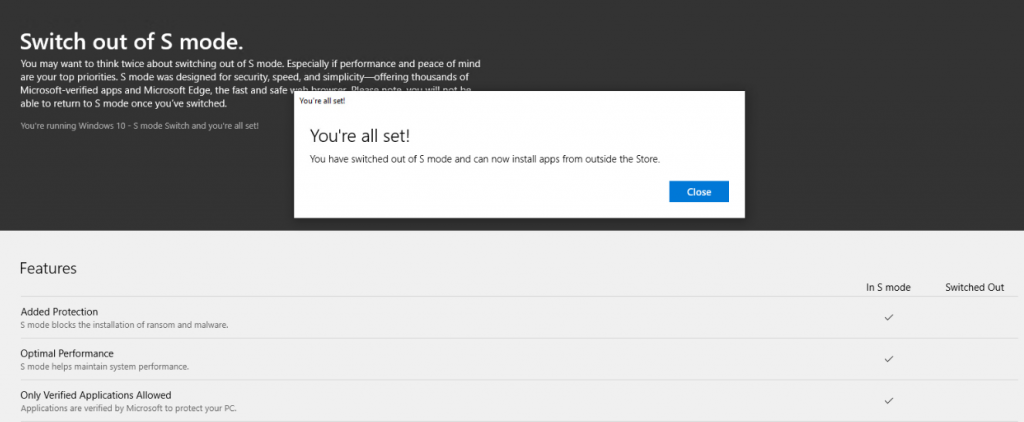The width and height of the screenshot is (1024, 422).
Task: Click the Optimal Performance checkmark icon
Action: click(x=888, y=359)
